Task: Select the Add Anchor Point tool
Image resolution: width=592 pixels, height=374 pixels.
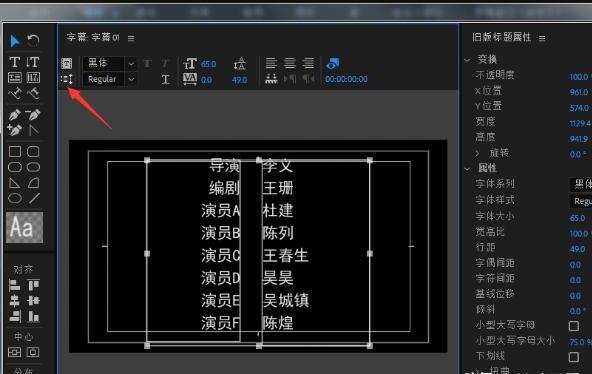Action: tap(15, 130)
